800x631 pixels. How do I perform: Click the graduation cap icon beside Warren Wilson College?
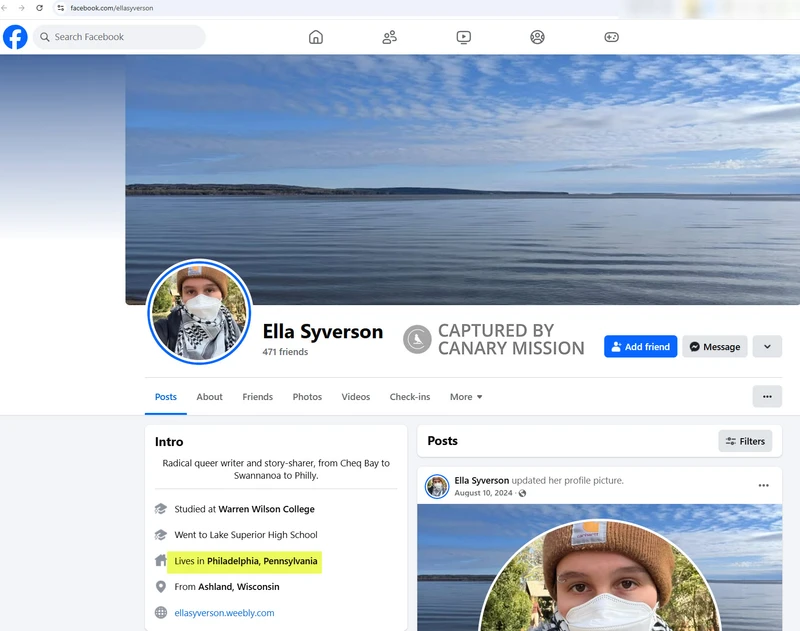coord(161,509)
